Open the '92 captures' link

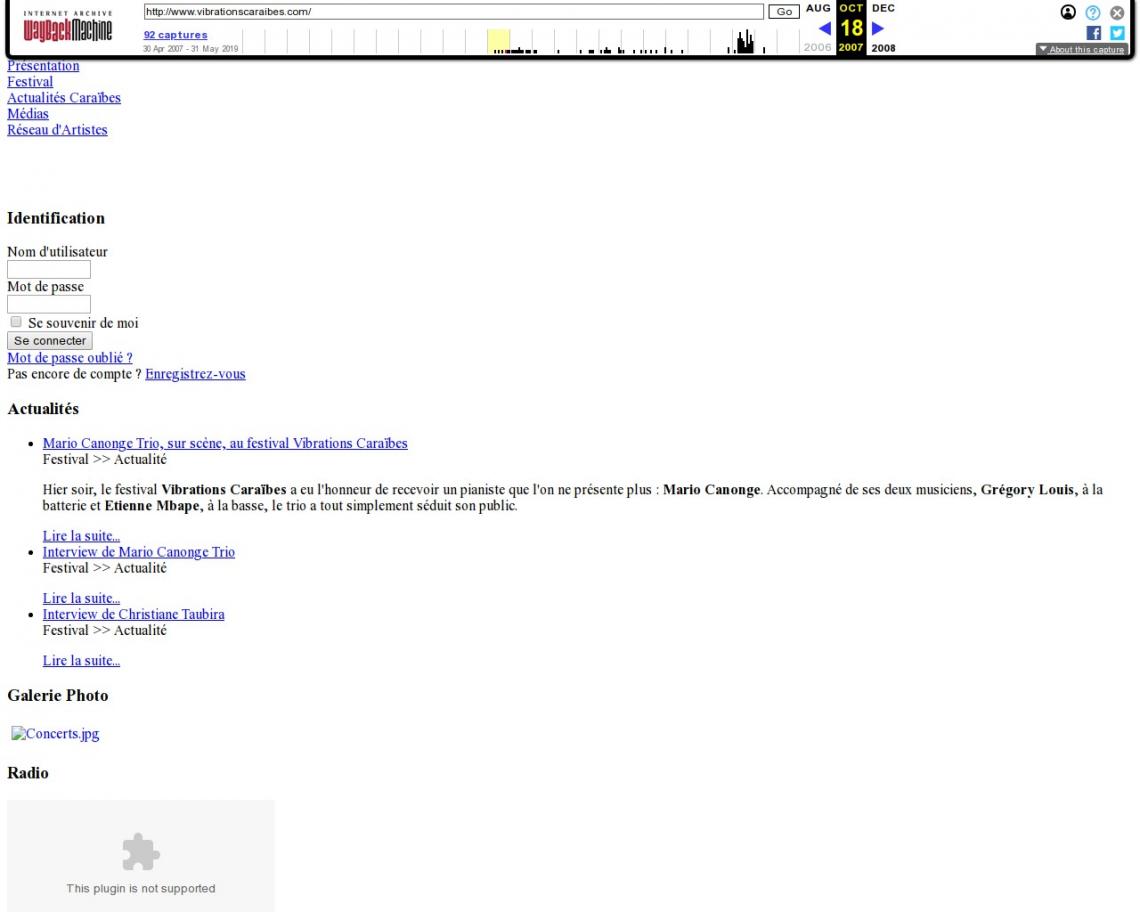[x=175, y=34]
